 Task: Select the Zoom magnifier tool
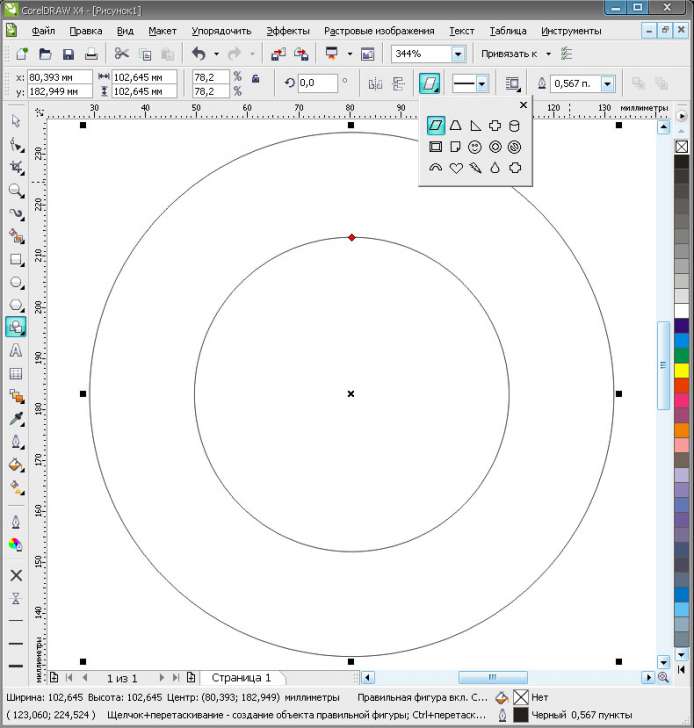point(16,191)
